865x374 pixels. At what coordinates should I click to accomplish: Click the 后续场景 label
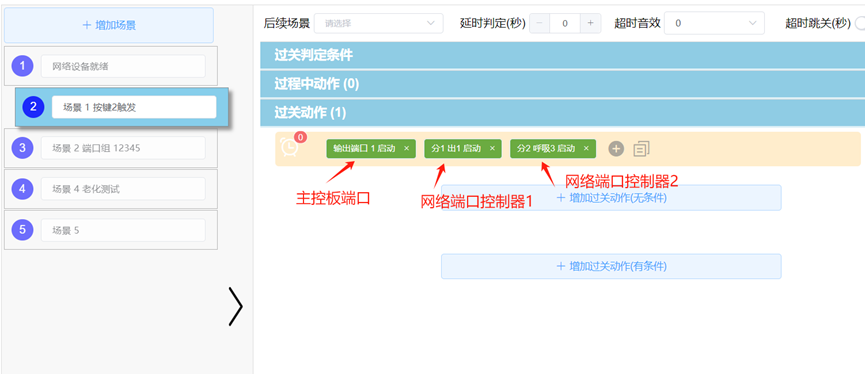(x=287, y=23)
